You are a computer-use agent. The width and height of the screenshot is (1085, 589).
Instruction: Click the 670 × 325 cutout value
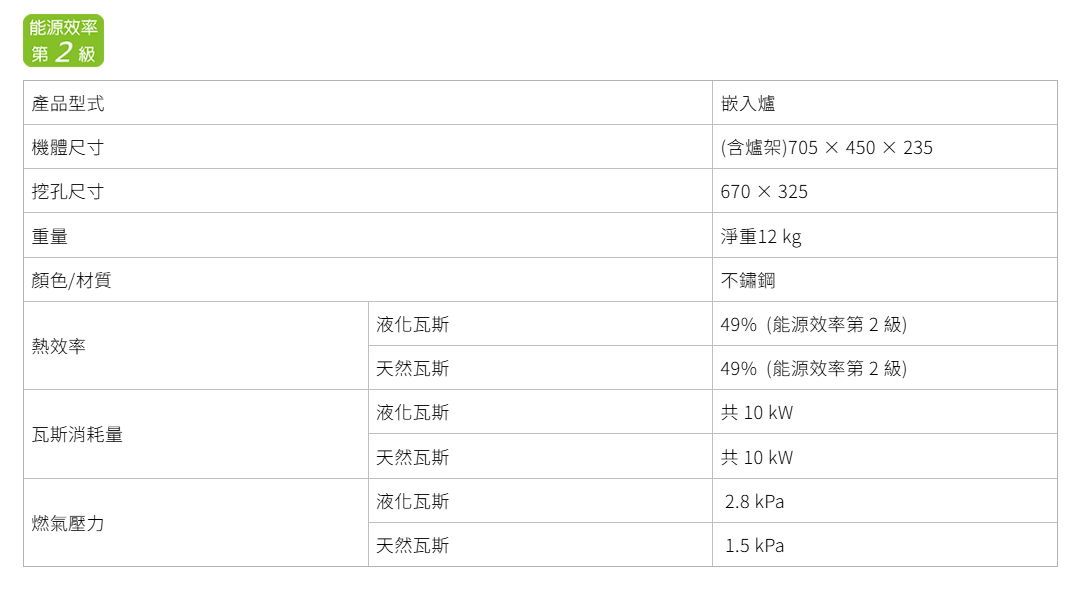point(764,192)
